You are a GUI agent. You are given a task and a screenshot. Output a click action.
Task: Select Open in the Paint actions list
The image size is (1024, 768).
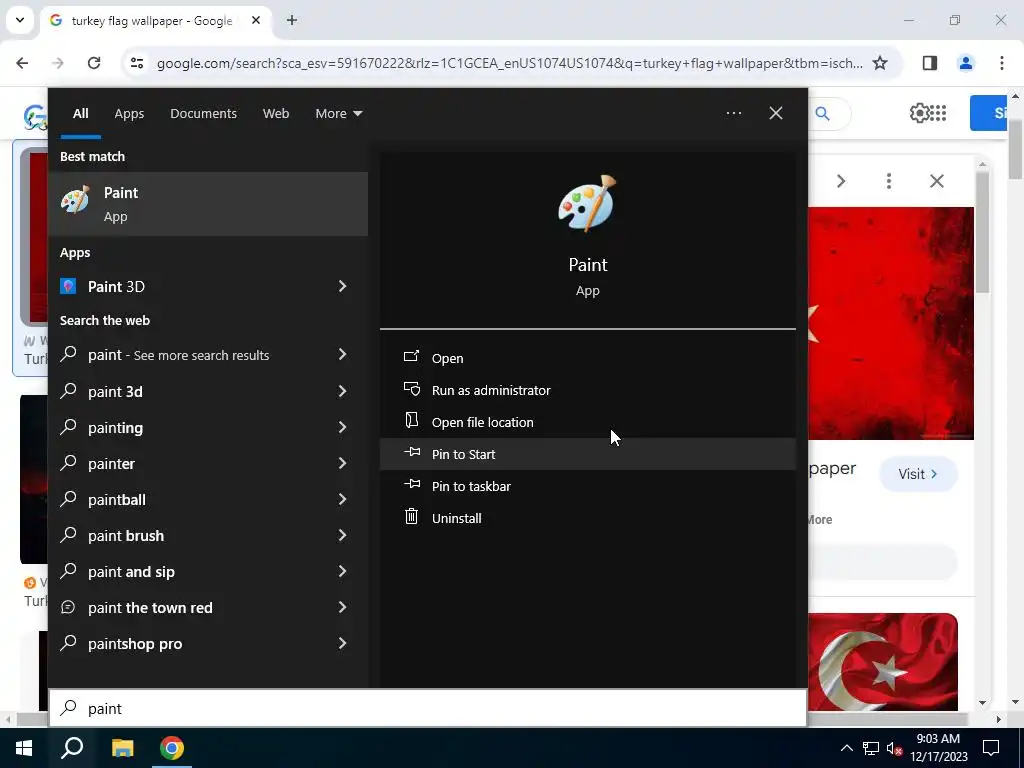coord(587,358)
